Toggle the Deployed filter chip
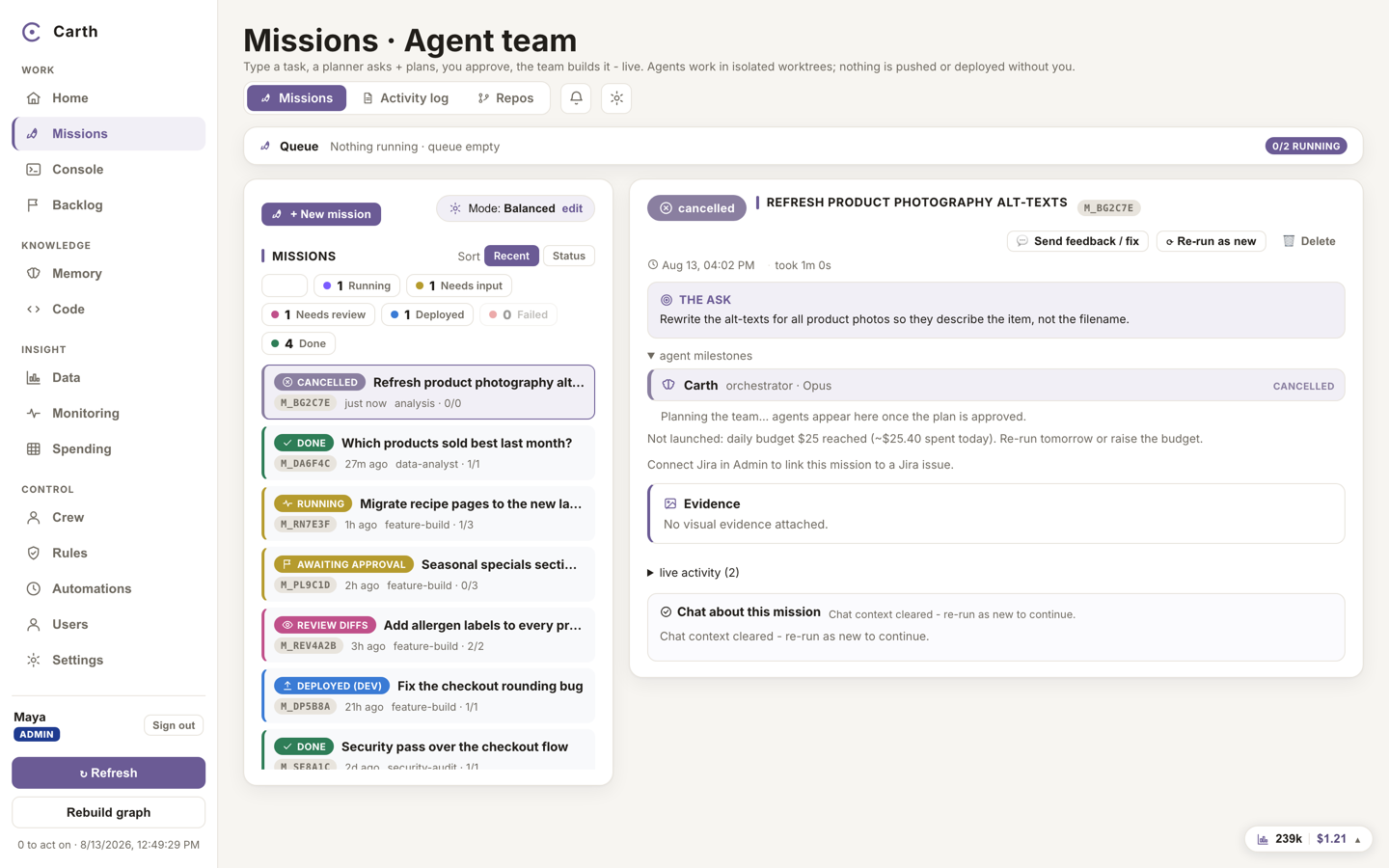The height and width of the screenshot is (868, 1389). tap(427, 314)
